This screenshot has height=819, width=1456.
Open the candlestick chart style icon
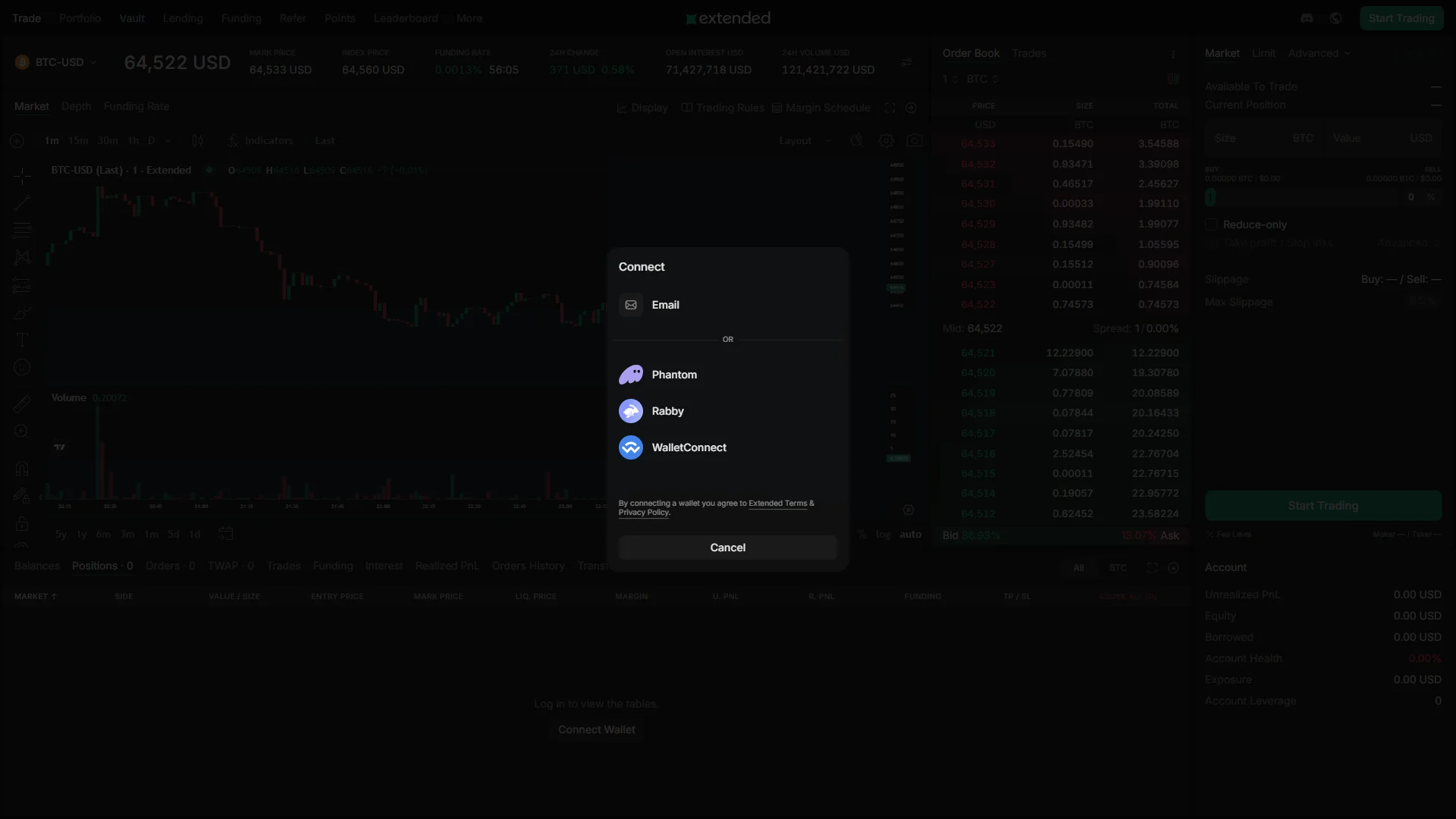[x=197, y=141]
